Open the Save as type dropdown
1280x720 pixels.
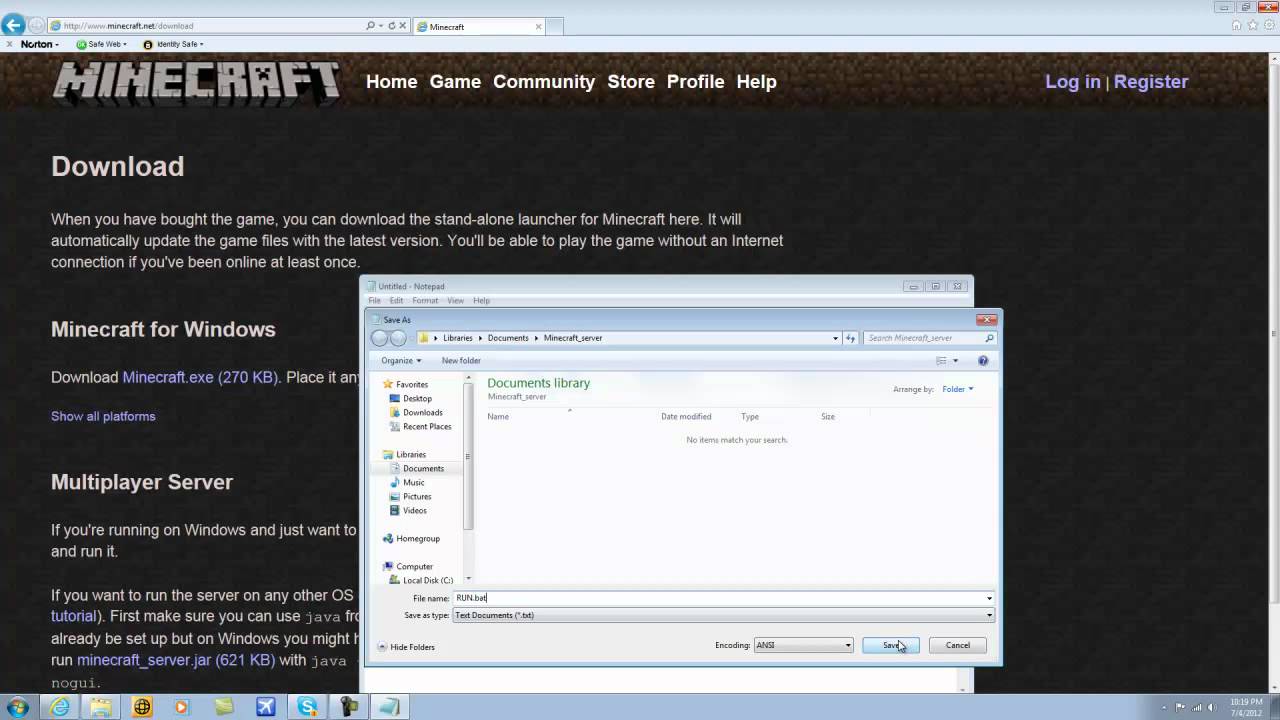[x=724, y=615]
